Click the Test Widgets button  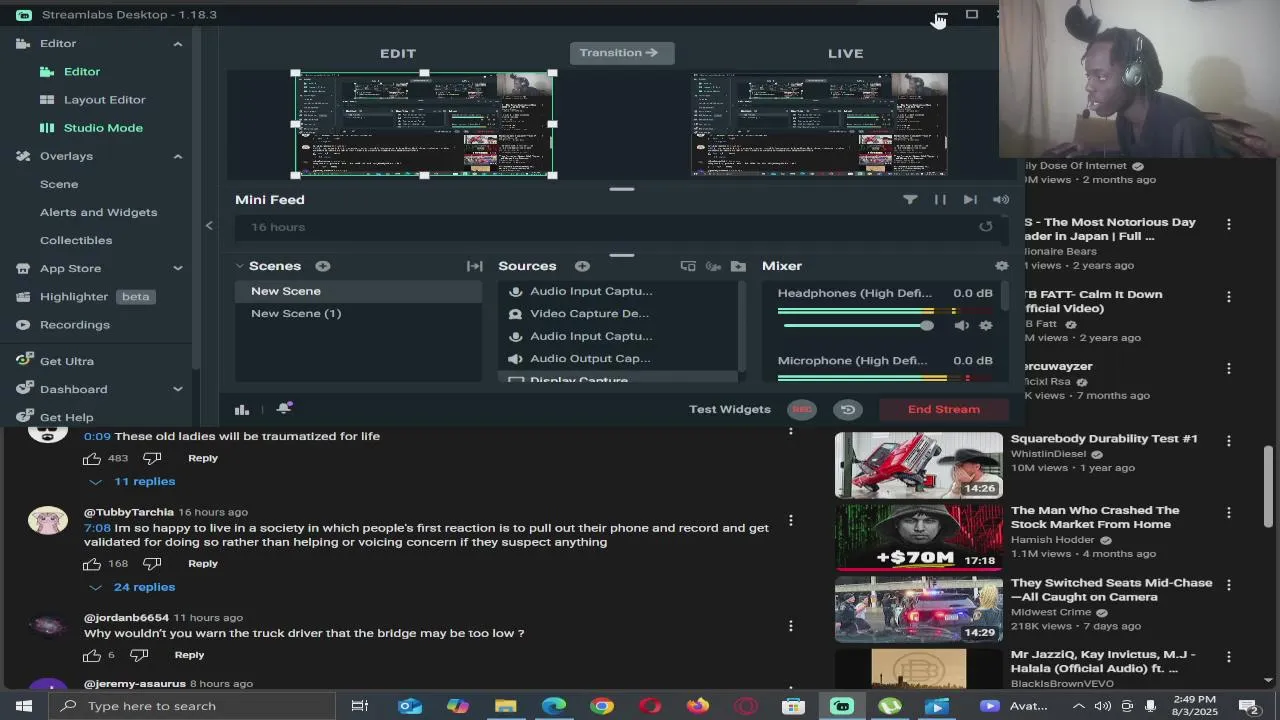click(730, 409)
